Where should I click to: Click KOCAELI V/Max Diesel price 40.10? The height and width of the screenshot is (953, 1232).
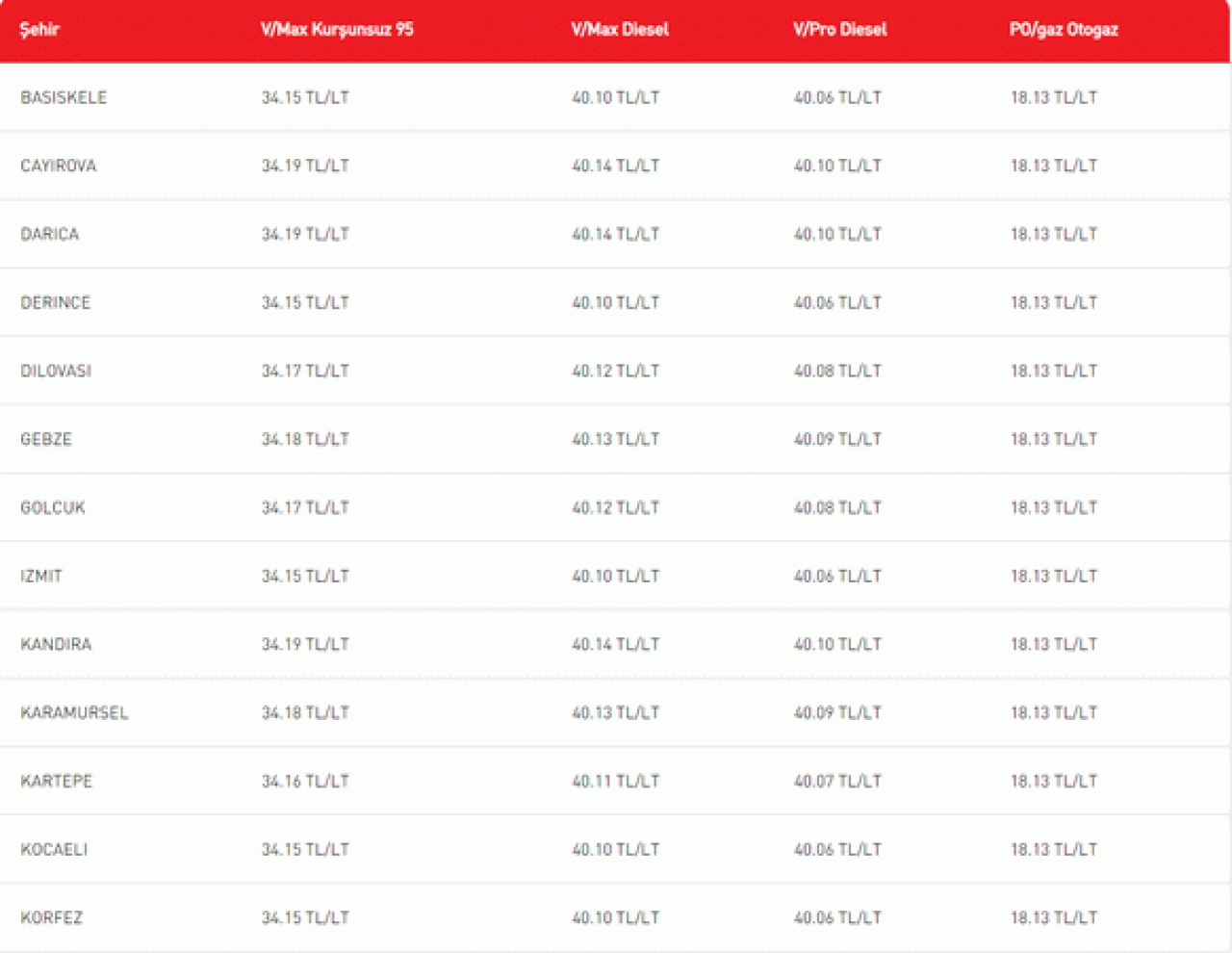coord(616,849)
